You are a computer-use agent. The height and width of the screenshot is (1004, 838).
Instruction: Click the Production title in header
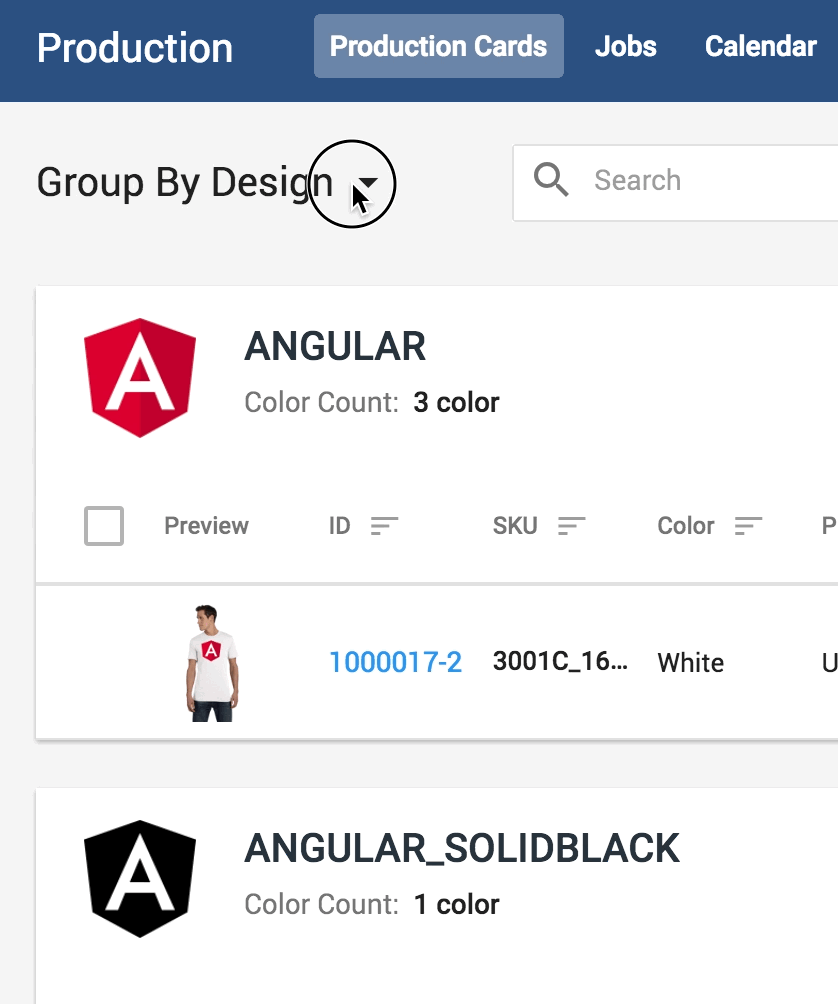[x=134, y=48]
